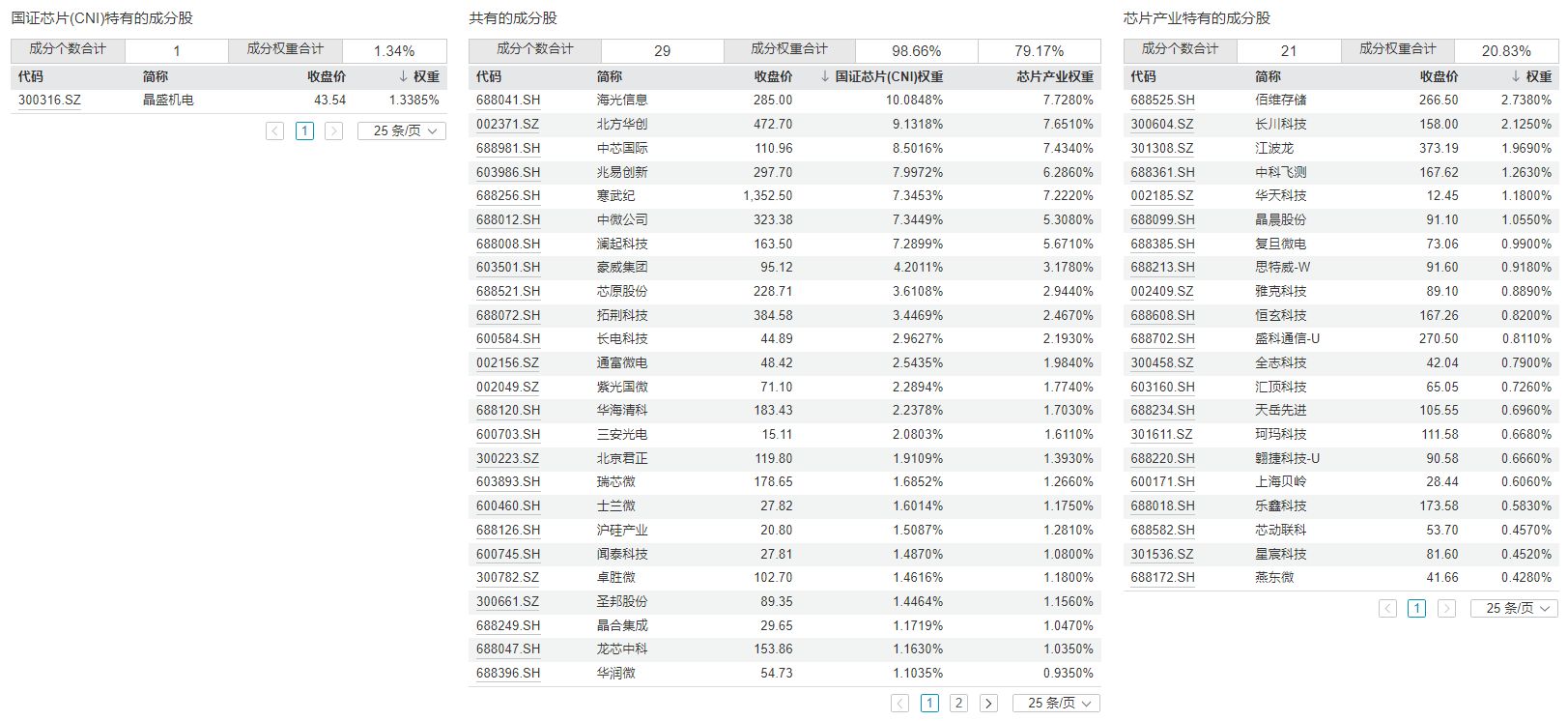Select page 1 in middle table pagination

929,703
